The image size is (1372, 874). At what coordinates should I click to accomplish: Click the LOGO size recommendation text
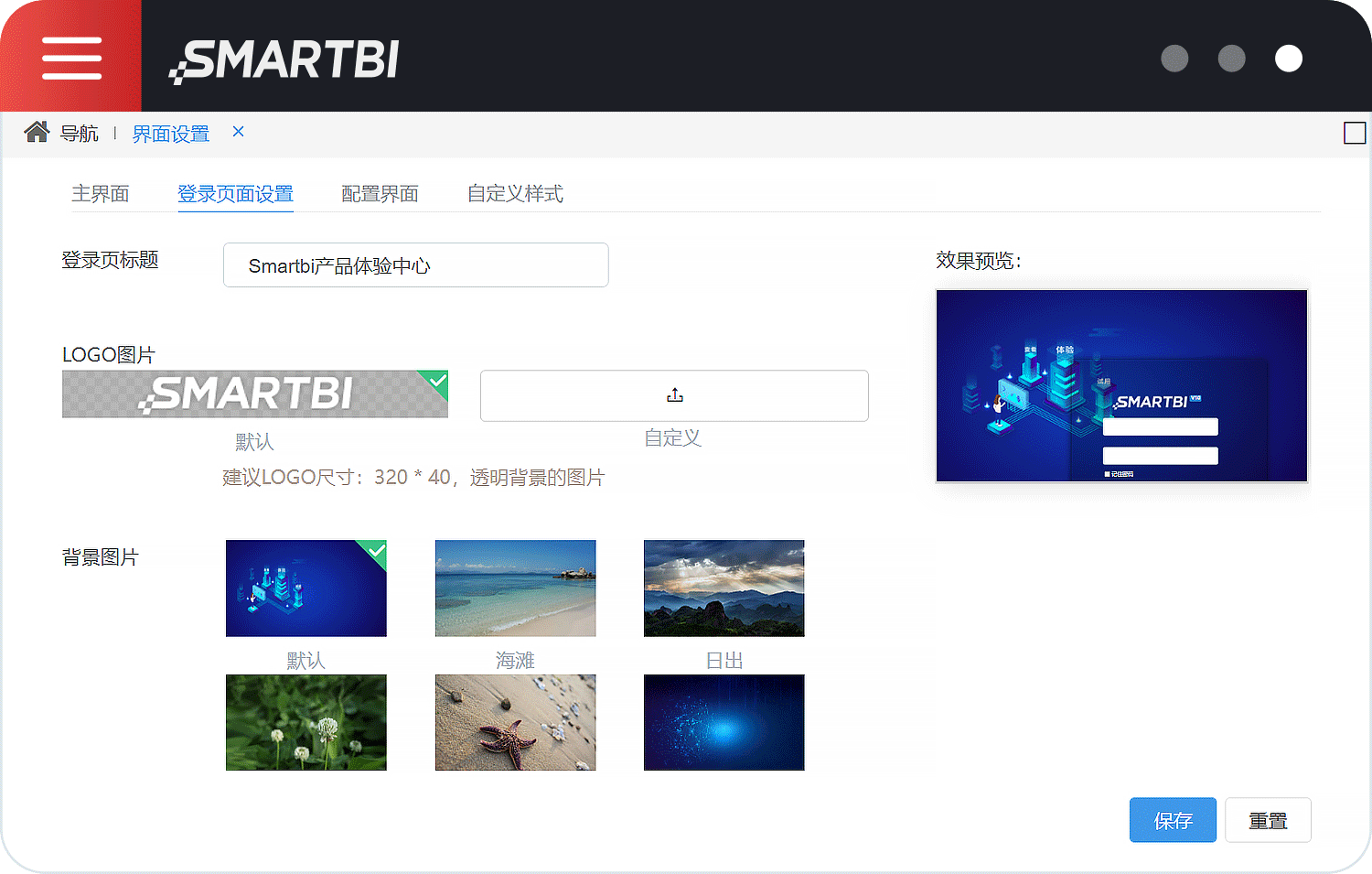pos(413,477)
